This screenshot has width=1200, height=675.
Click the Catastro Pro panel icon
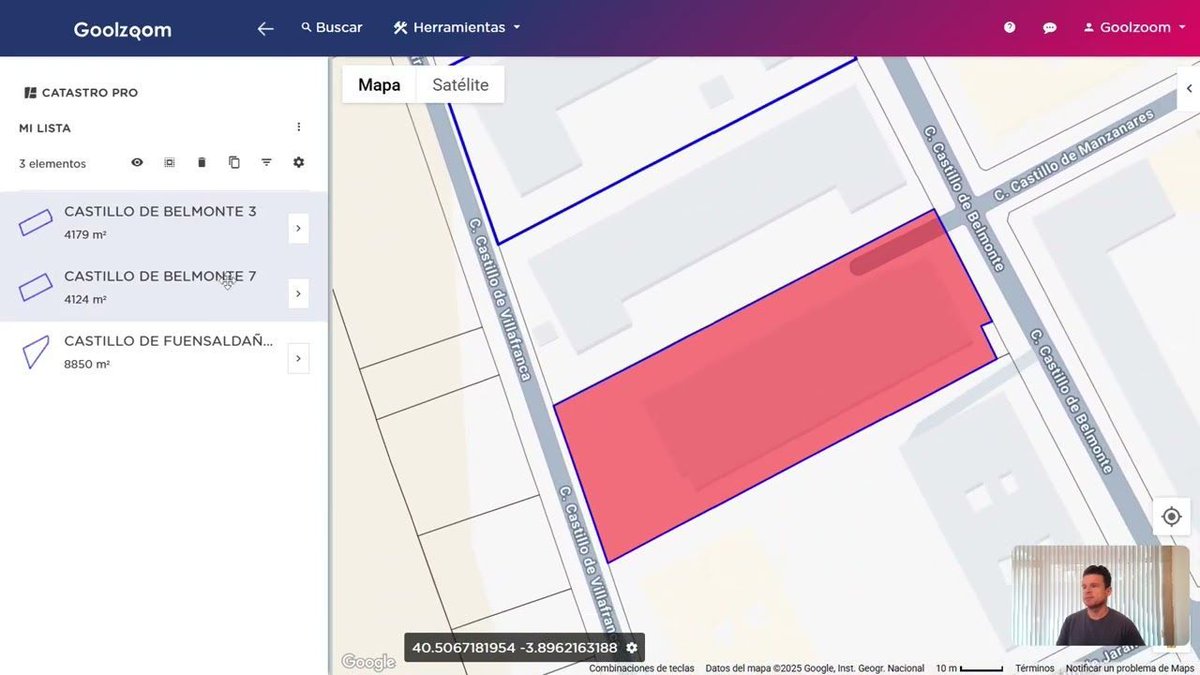30,93
